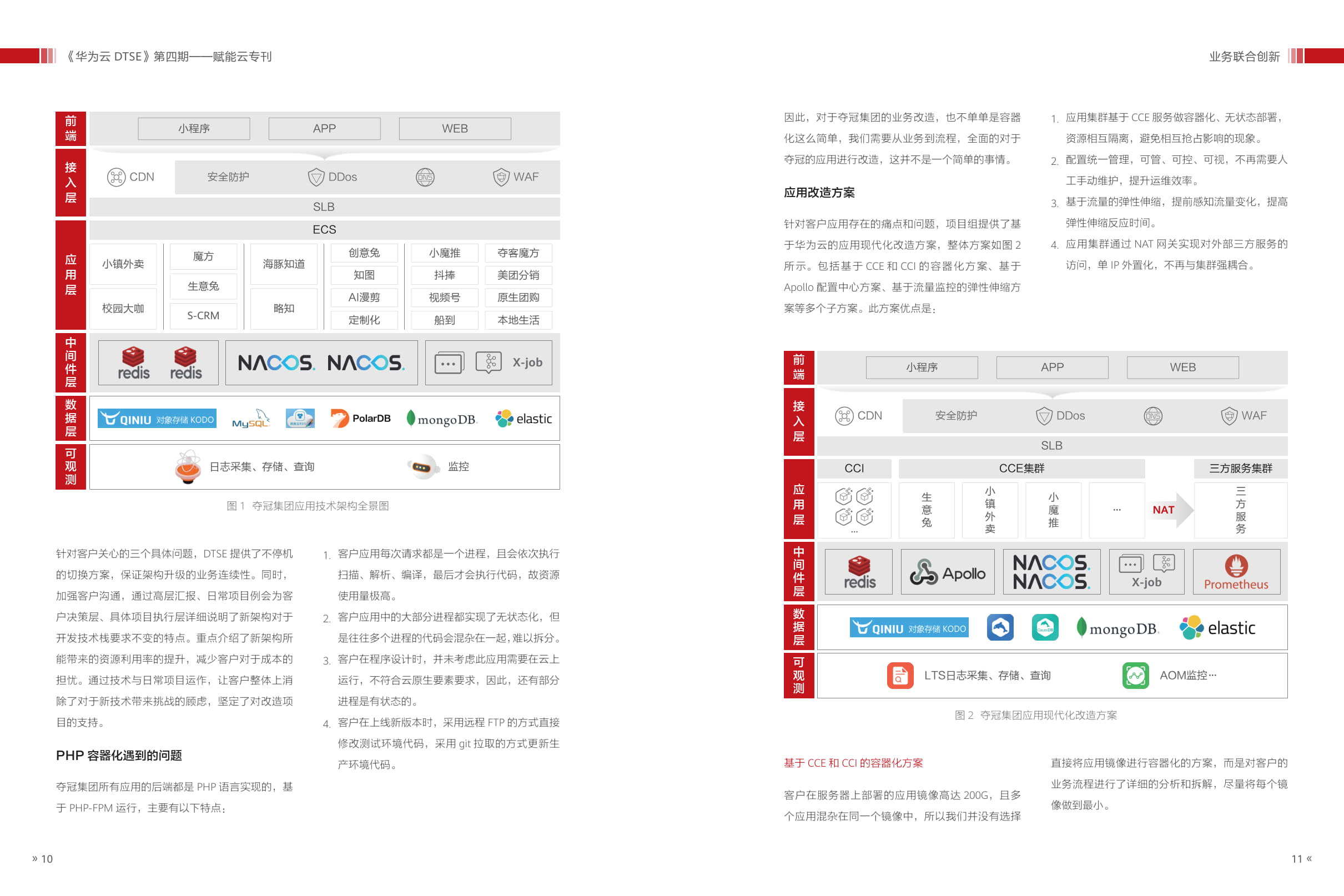1344x896 pixels.
Task: Click the redis logo in Figure 2
Action: tap(859, 572)
